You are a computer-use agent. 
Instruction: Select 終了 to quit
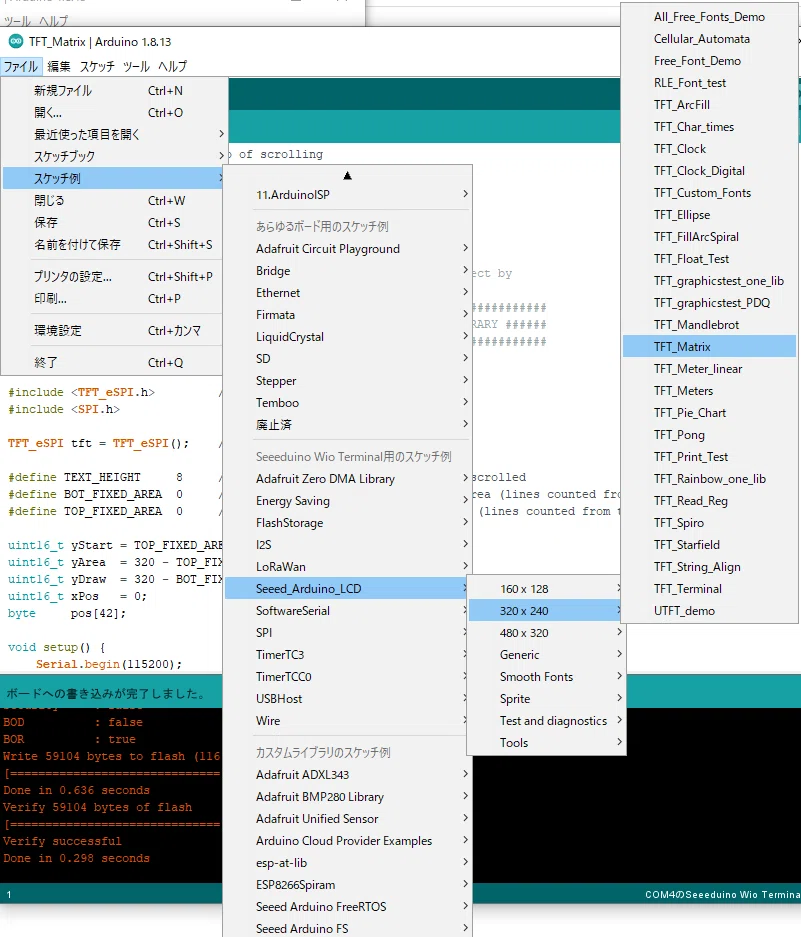coord(112,363)
